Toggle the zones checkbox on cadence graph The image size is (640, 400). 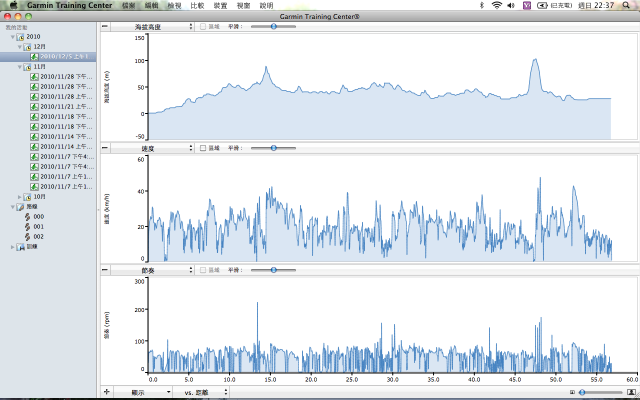(x=203, y=270)
